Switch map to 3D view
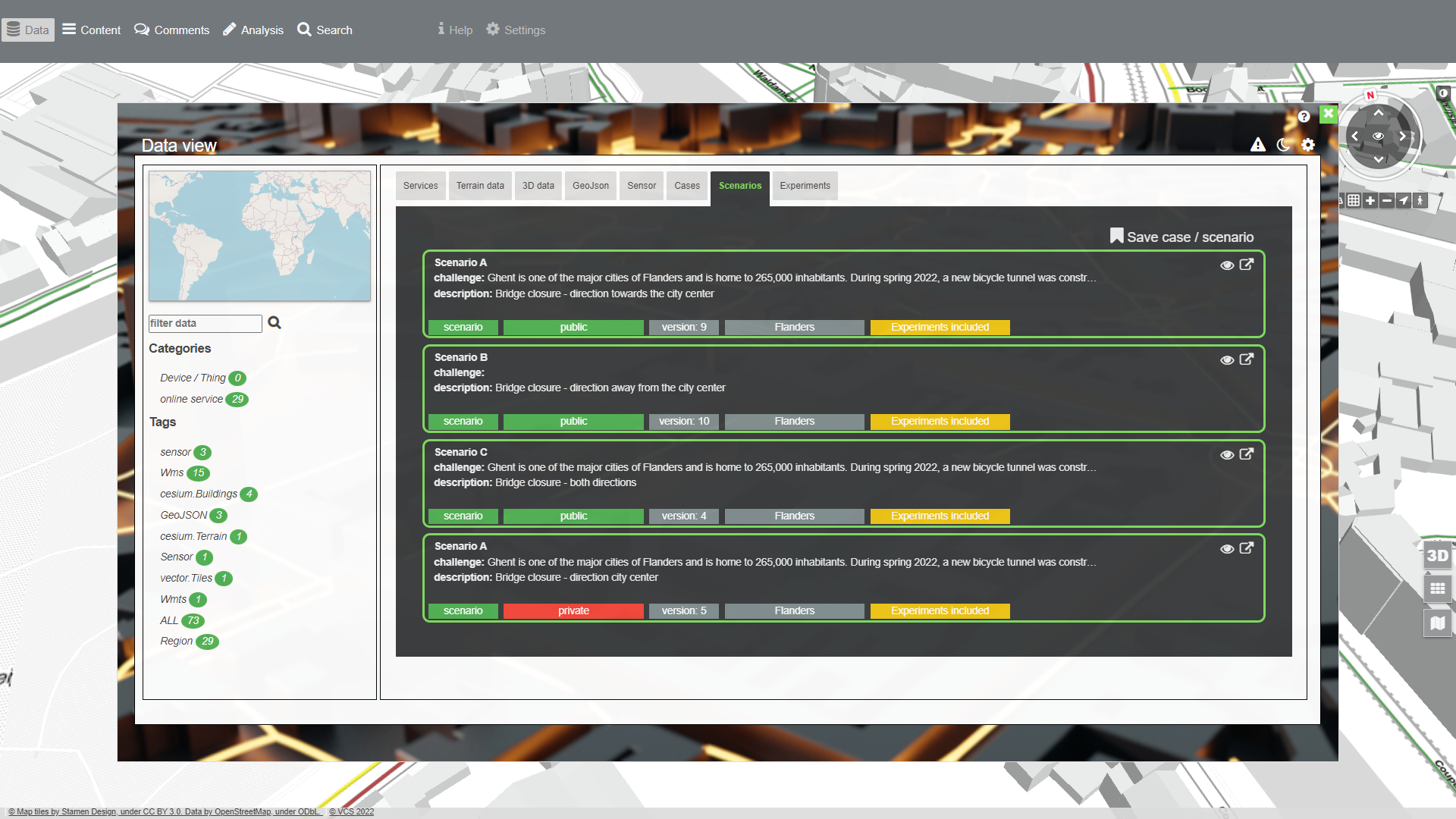 click(1437, 556)
